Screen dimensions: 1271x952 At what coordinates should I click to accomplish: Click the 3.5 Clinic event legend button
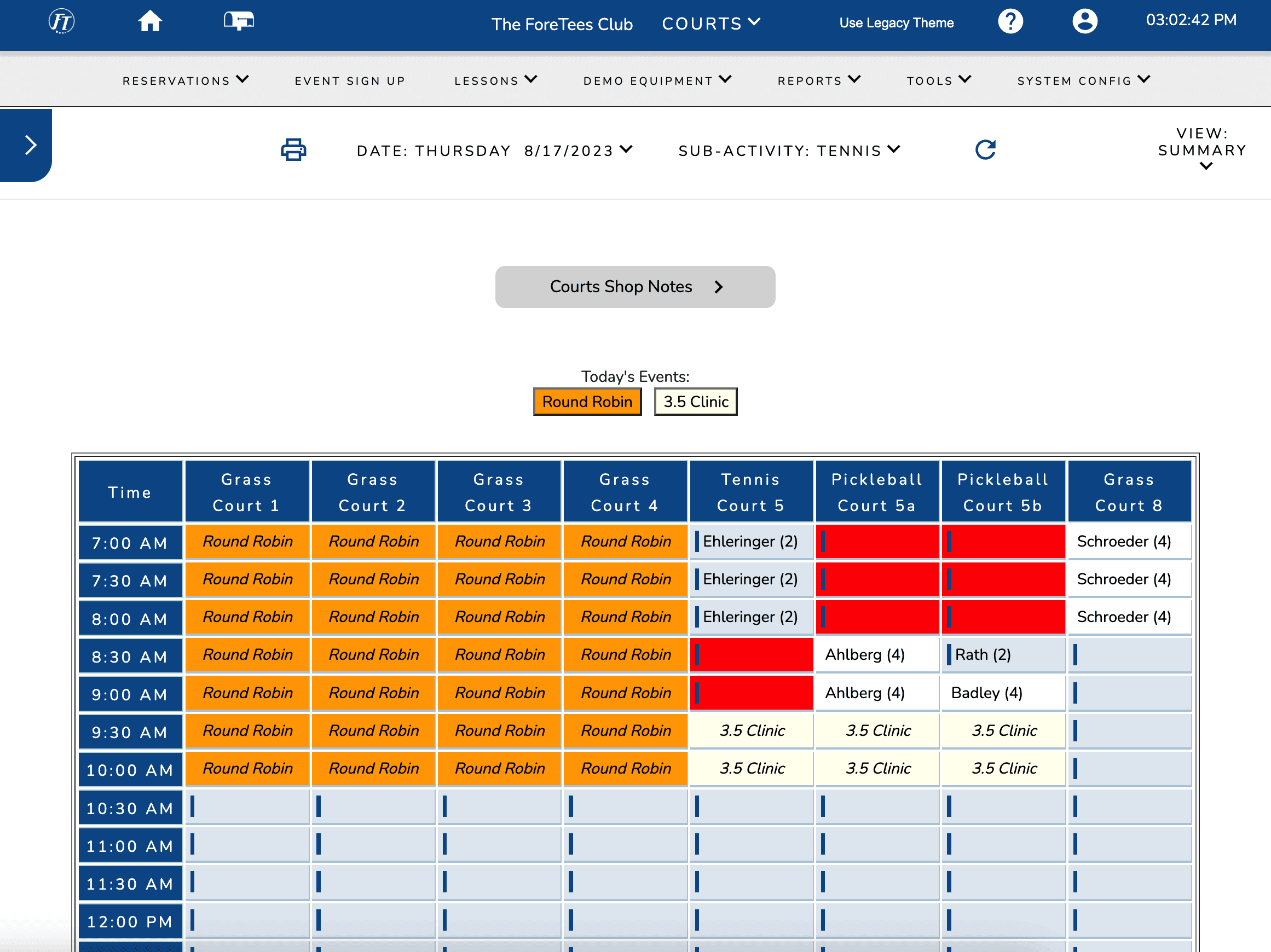click(x=695, y=402)
